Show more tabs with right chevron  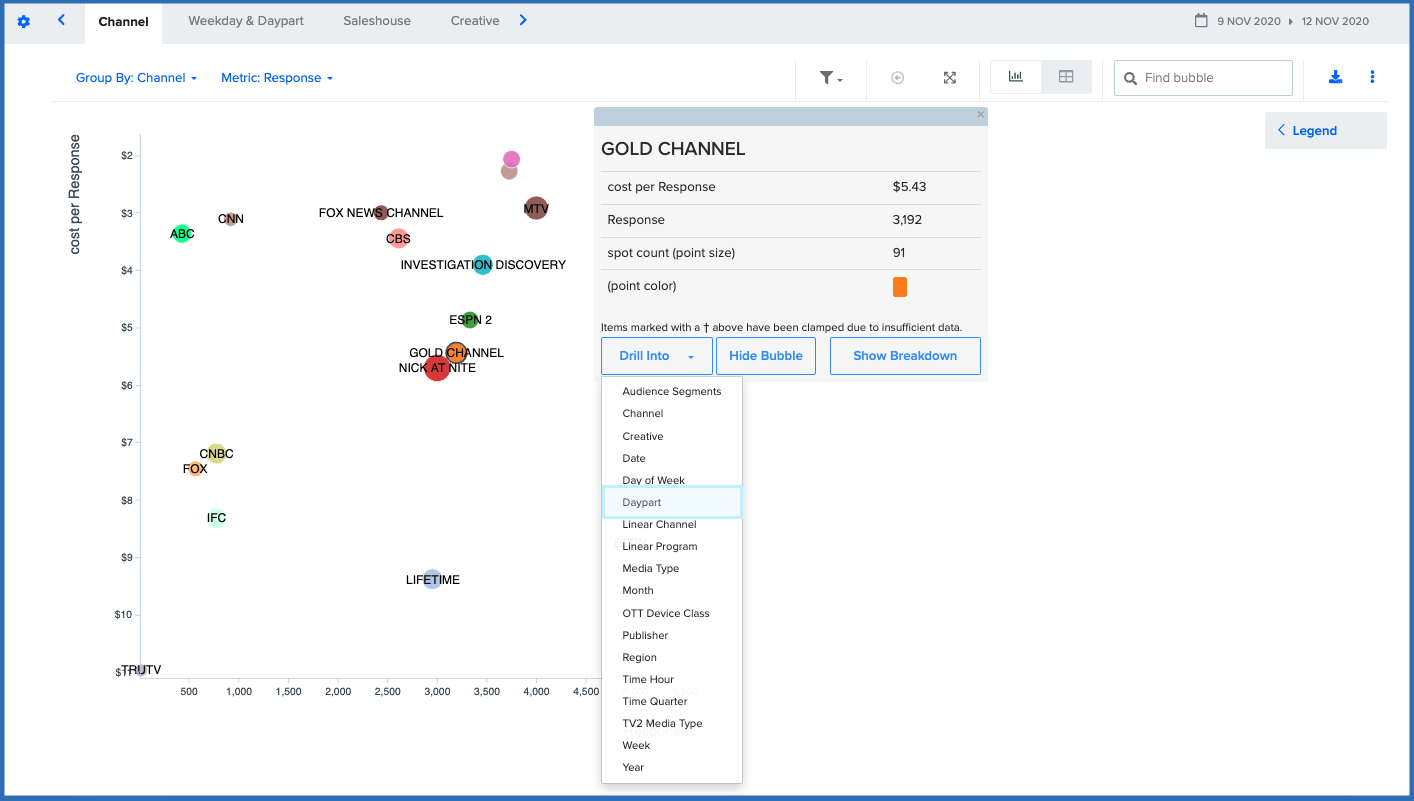tap(523, 20)
